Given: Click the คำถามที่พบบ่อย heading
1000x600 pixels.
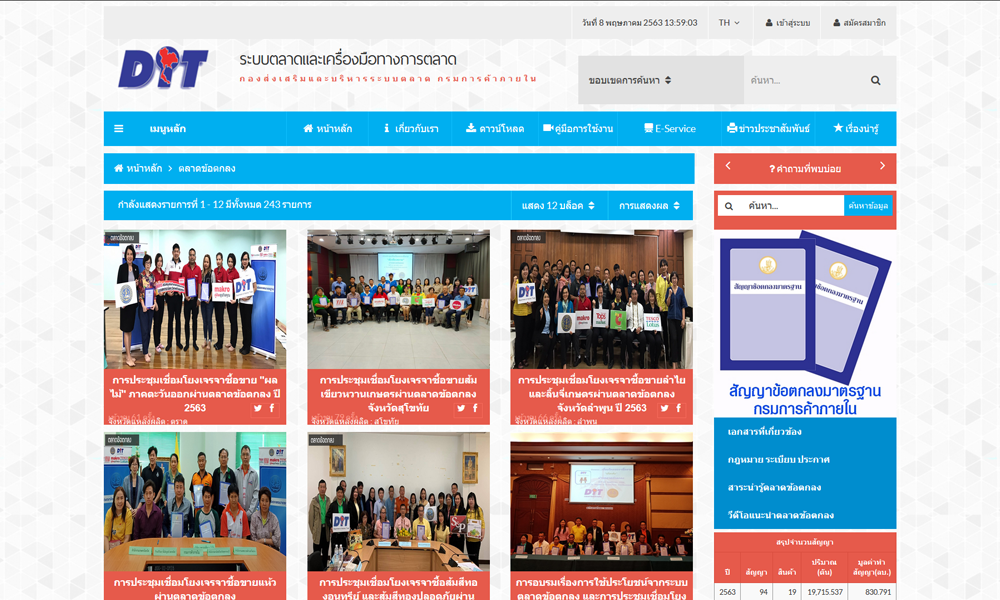Looking at the screenshot, I should click(805, 169).
